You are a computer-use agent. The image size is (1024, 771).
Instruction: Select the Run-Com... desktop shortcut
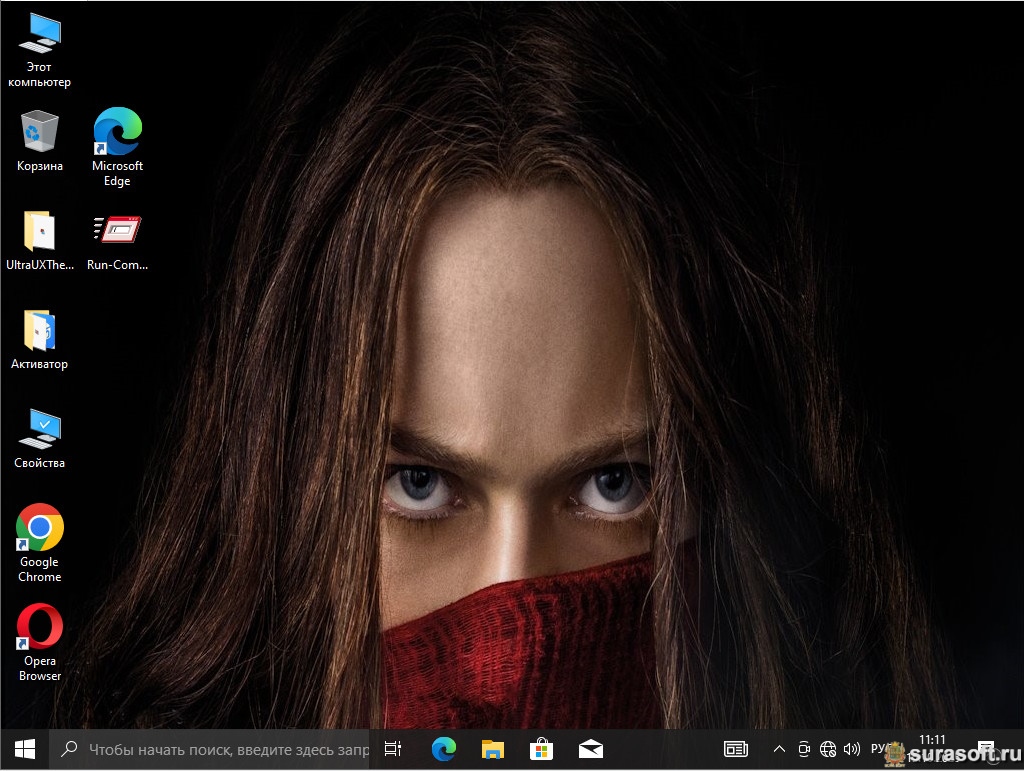(x=117, y=231)
